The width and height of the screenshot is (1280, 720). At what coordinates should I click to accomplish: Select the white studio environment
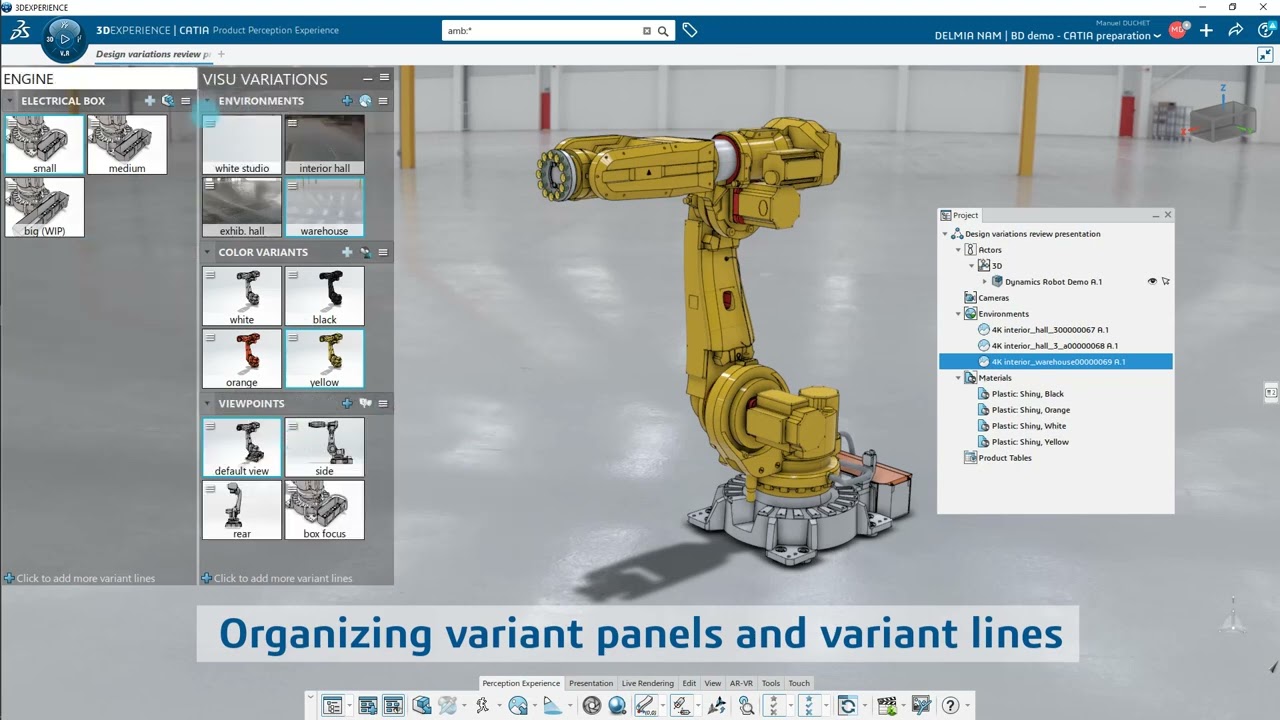click(242, 146)
